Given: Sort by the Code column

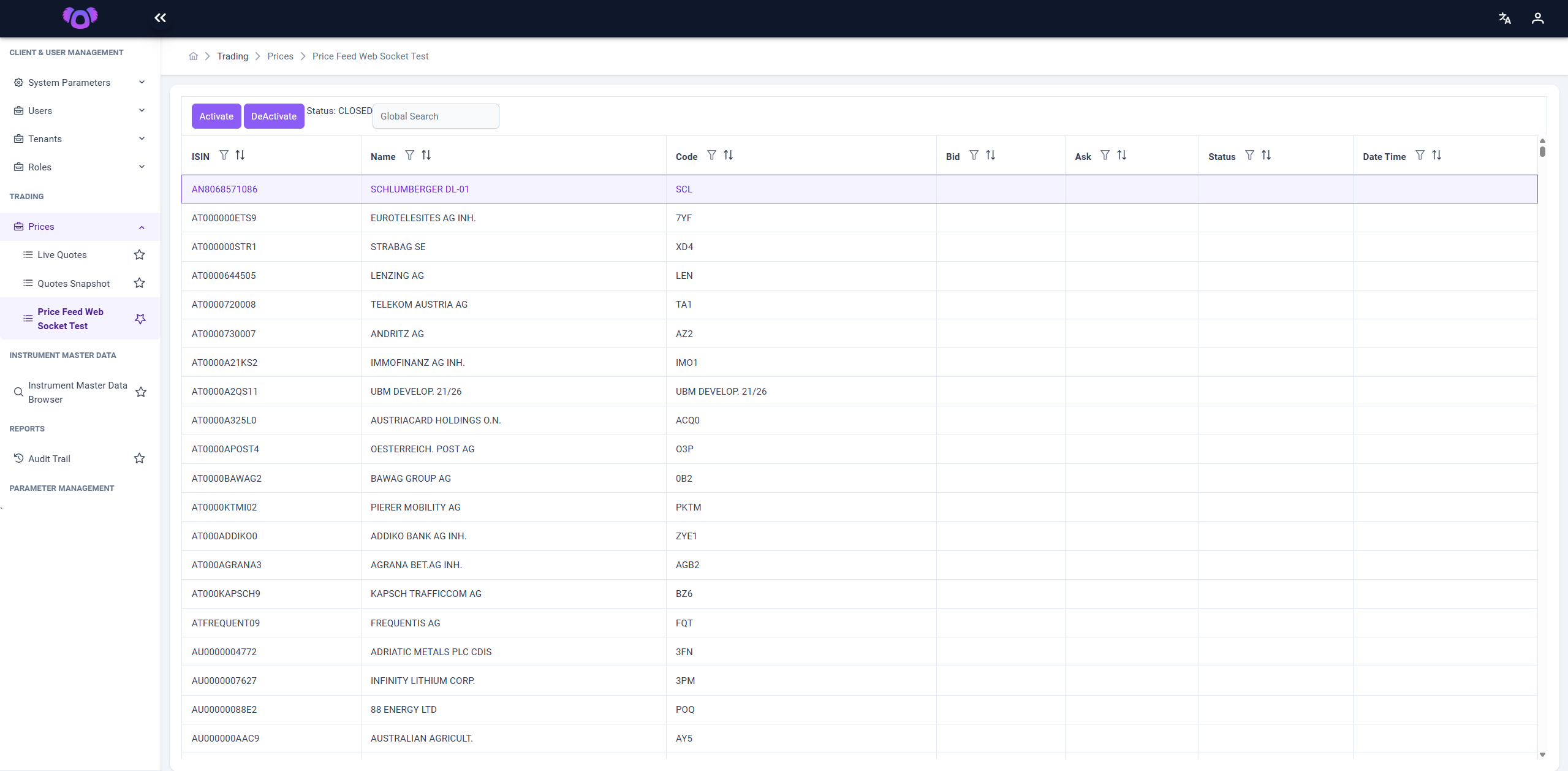Looking at the screenshot, I should coord(729,156).
